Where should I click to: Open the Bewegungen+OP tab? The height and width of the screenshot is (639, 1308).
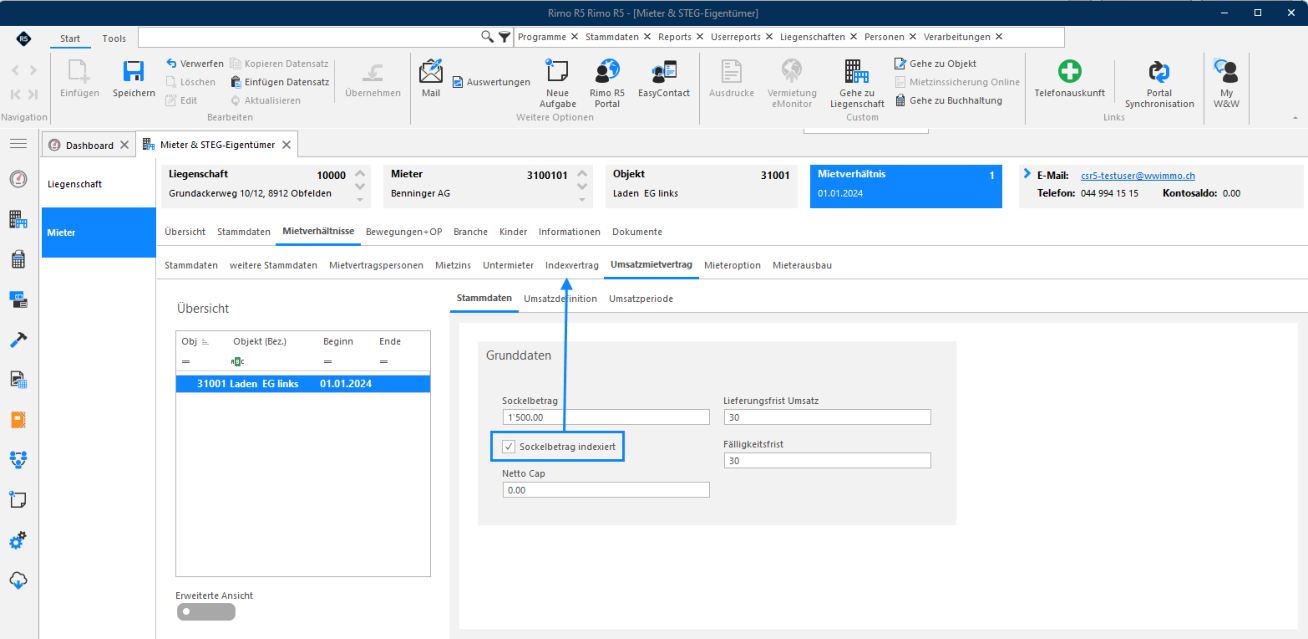pyautogui.click(x=404, y=232)
